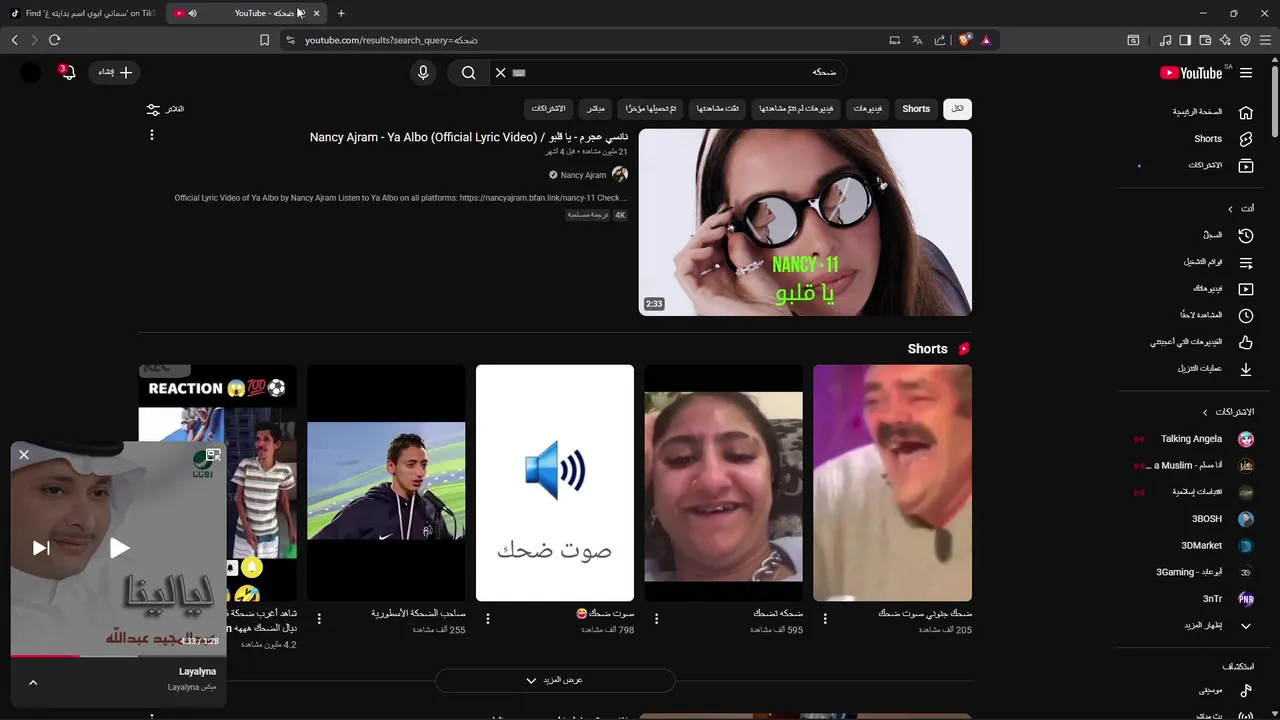The height and width of the screenshot is (720, 1280).
Task: Open the browser playlist music icon
Action: [x=1165, y=40]
